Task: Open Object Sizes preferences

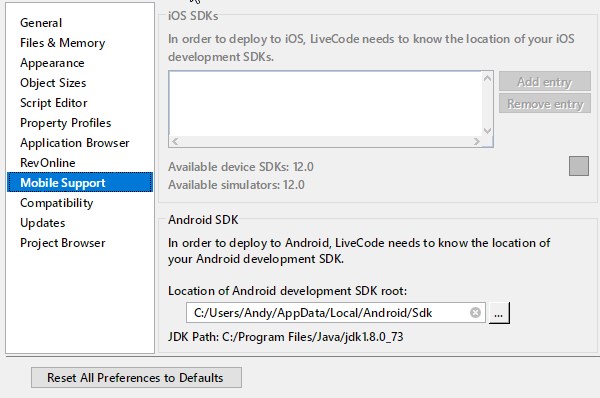Action: click(53, 83)
